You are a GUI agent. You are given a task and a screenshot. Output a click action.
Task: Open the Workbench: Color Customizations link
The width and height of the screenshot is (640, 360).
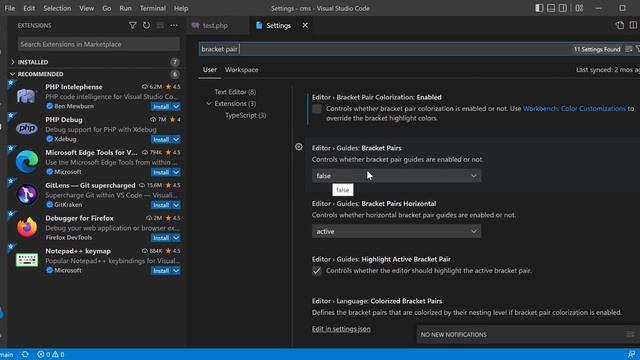(x=574, y=109)
